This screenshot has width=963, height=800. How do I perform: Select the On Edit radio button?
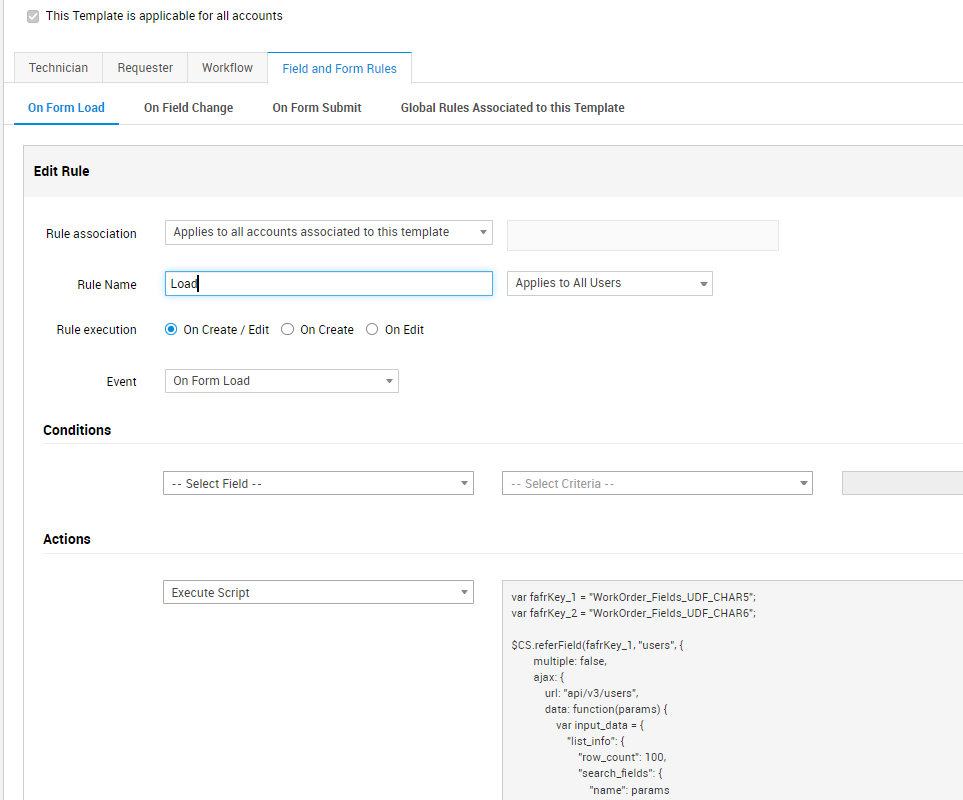372,330
